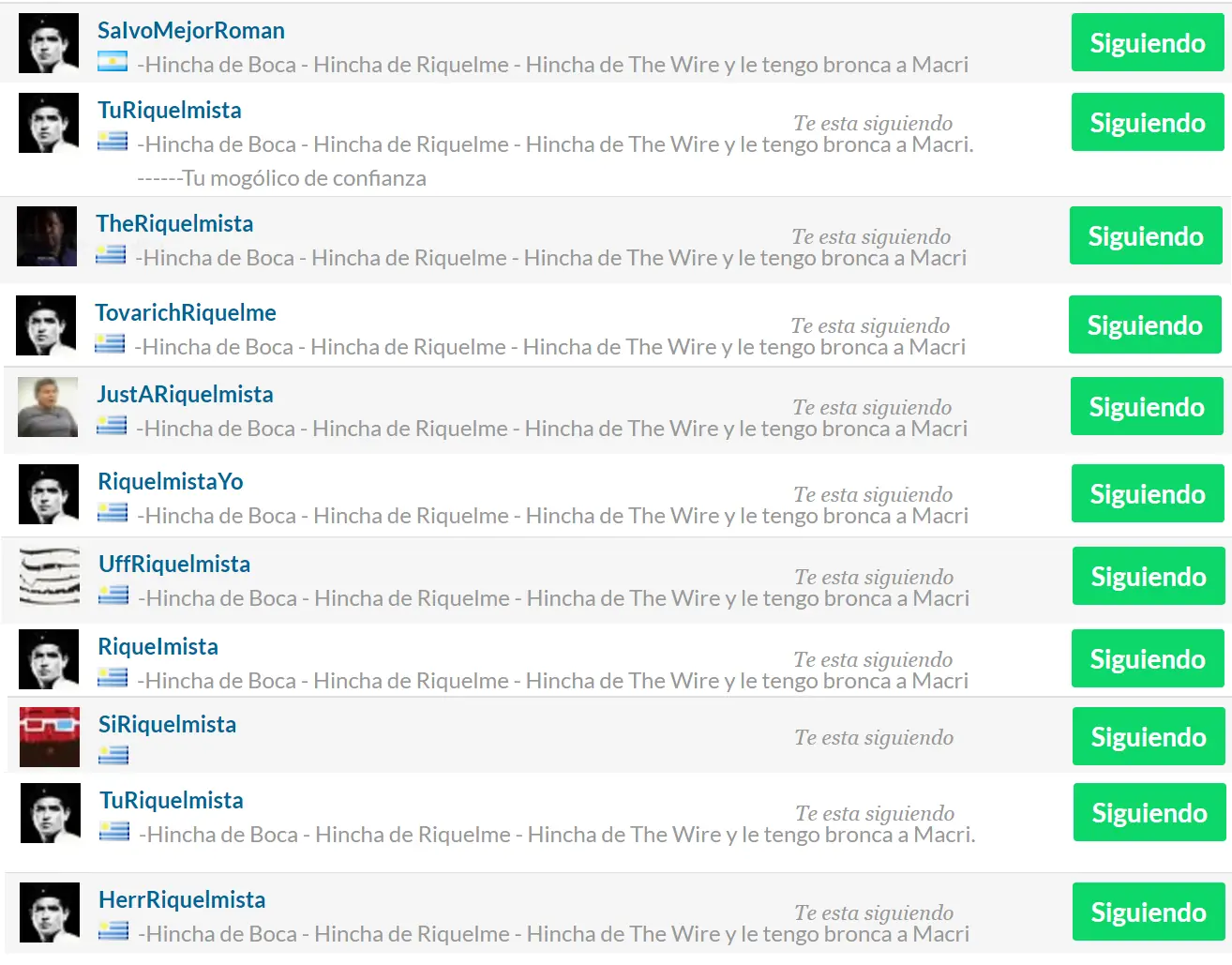Open the SiRiquelmista username link
Viewport: 1232px width, 965px height.
pos(168,724)
